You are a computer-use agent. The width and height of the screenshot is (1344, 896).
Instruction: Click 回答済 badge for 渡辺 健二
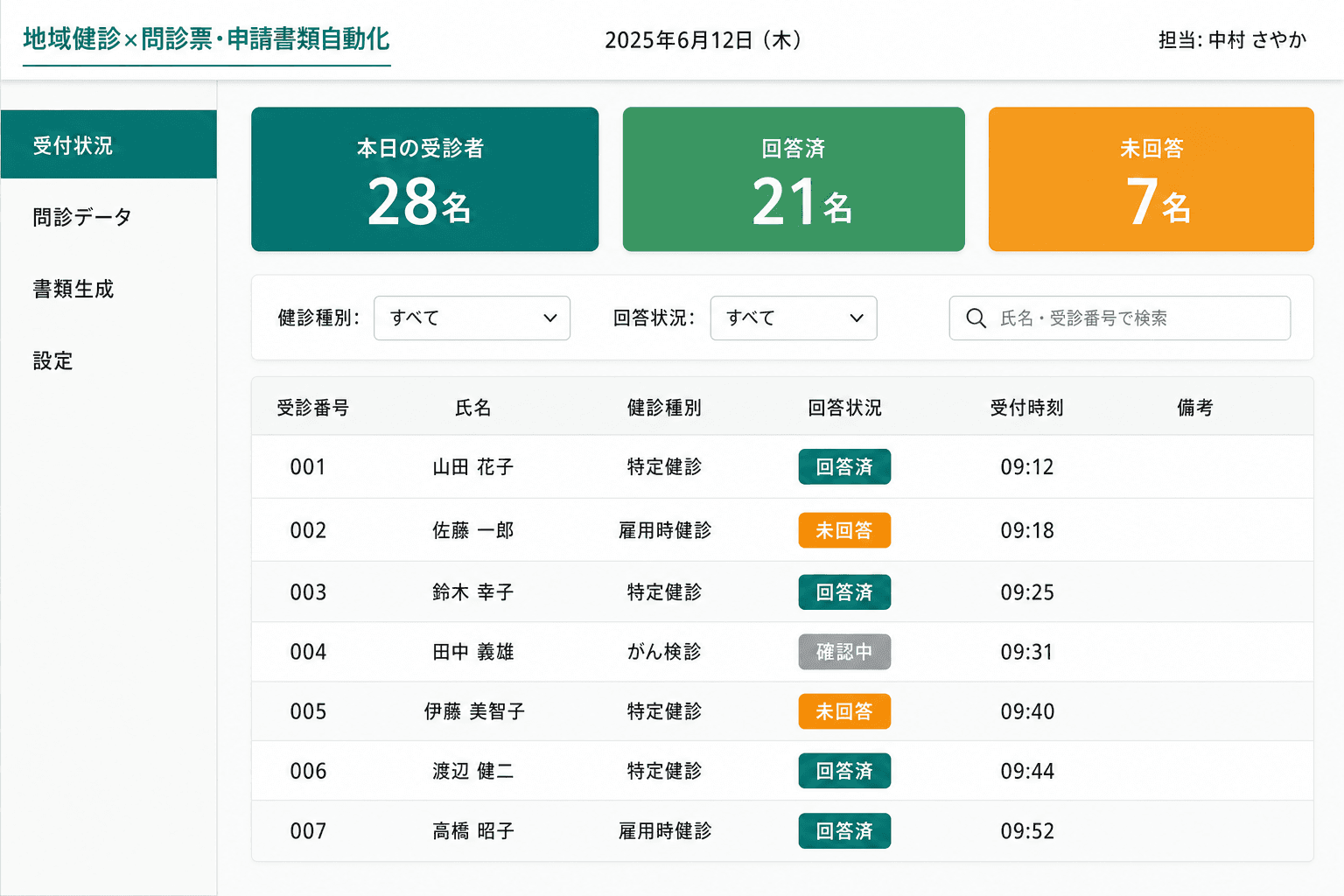844,771
